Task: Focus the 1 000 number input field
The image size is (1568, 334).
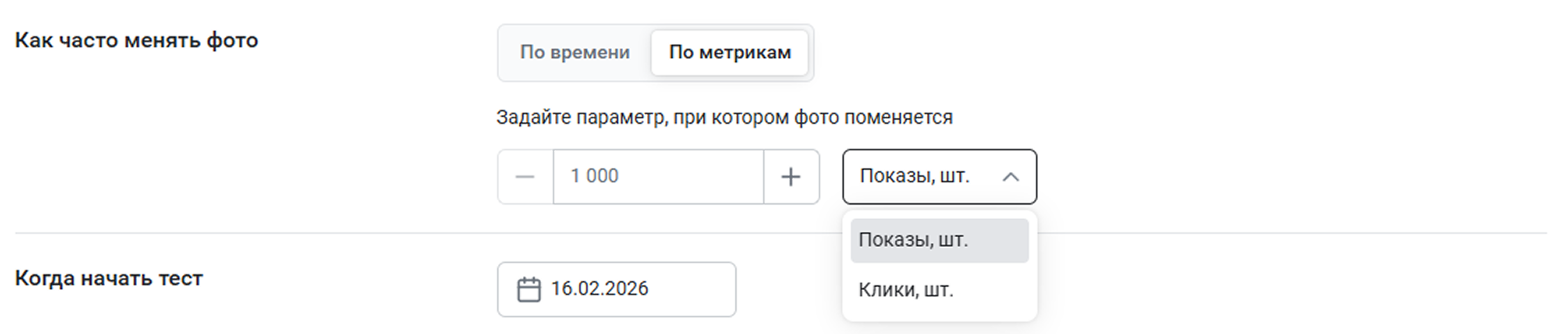Action: 657,177
